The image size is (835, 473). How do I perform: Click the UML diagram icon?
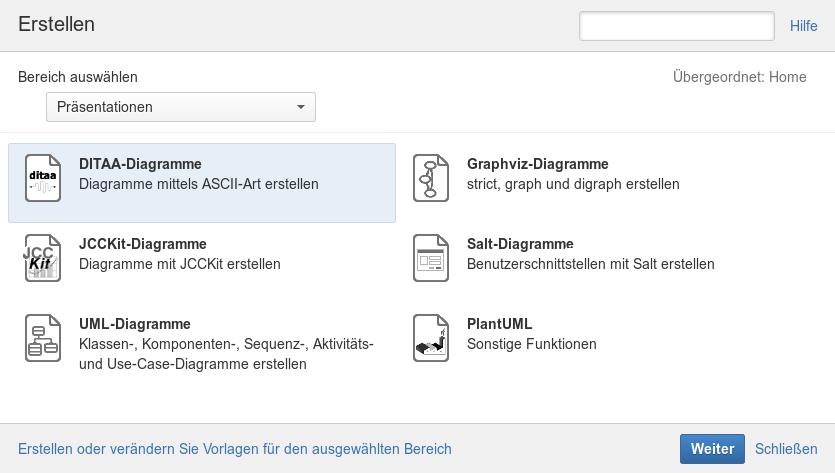coord(43,339)
